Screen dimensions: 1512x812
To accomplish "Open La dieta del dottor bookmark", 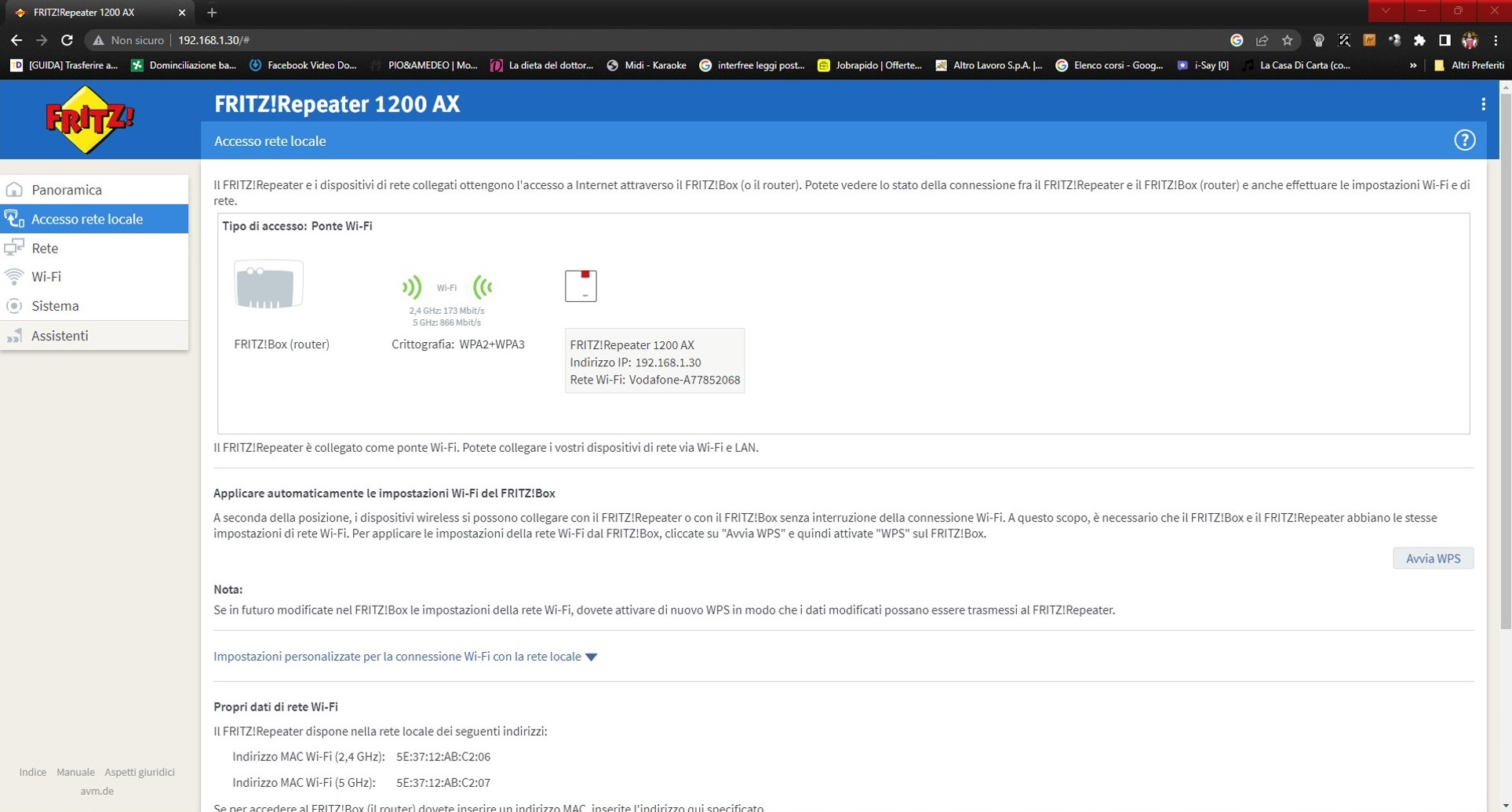I will [542, 65].
